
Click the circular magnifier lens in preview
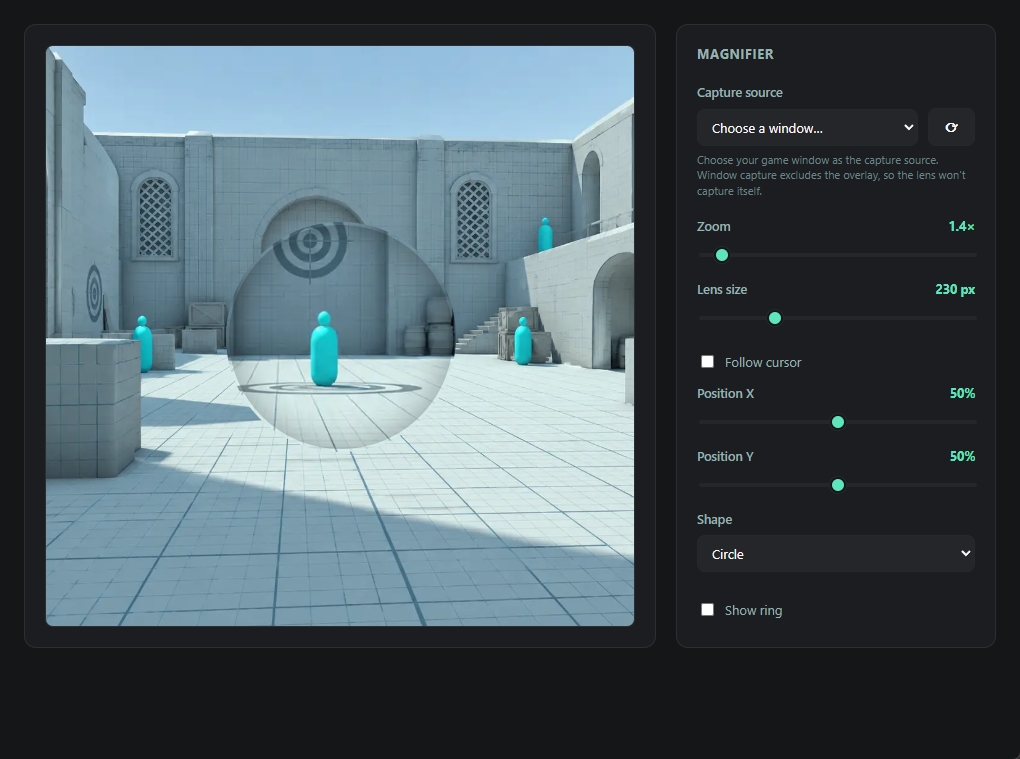(340, 336)
